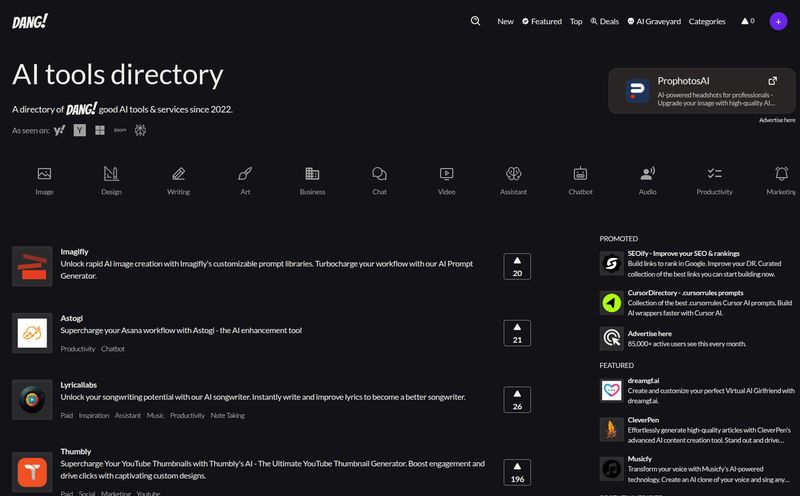Open the Chatbot category icon
800x496 pixels.
580,173
